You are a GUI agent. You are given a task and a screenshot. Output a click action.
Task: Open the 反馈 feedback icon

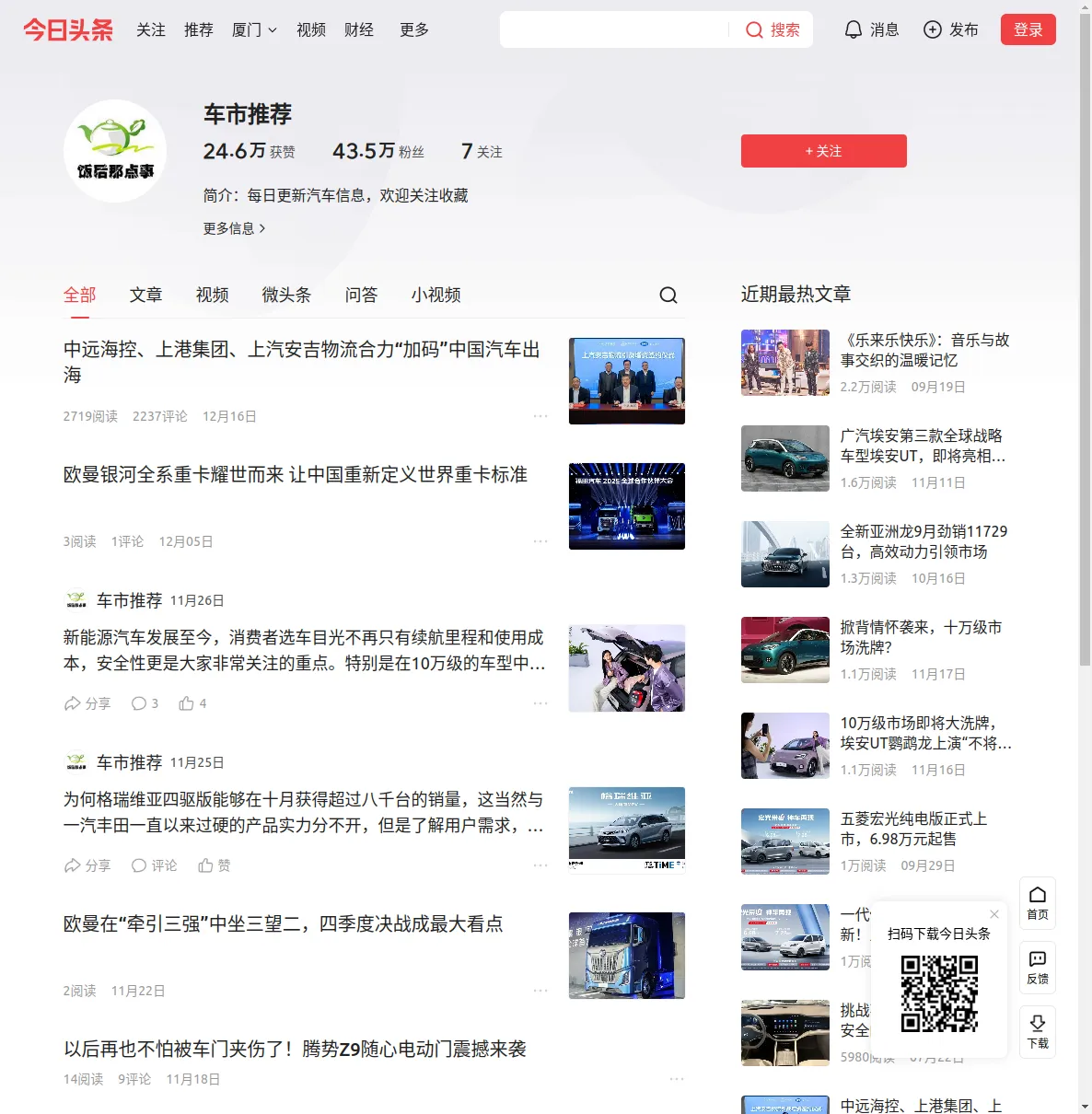coord(1038,967)
